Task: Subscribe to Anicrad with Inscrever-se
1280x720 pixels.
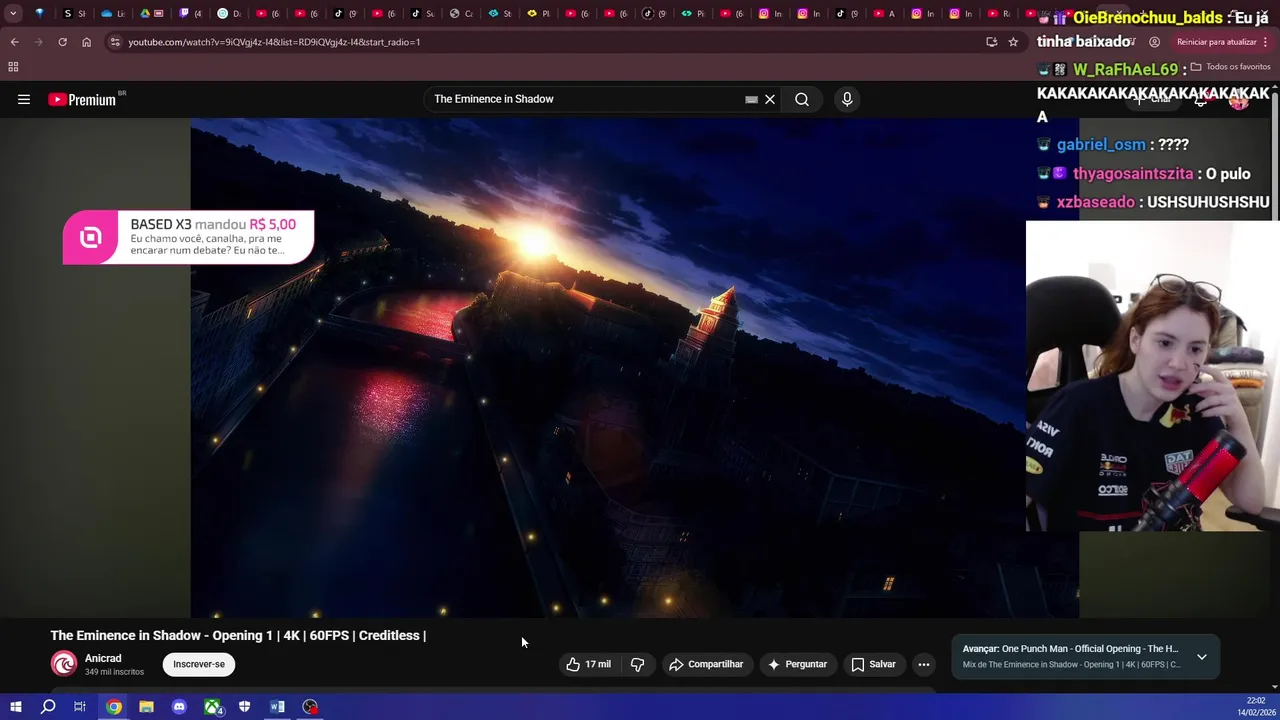Action: pos(199,664)
